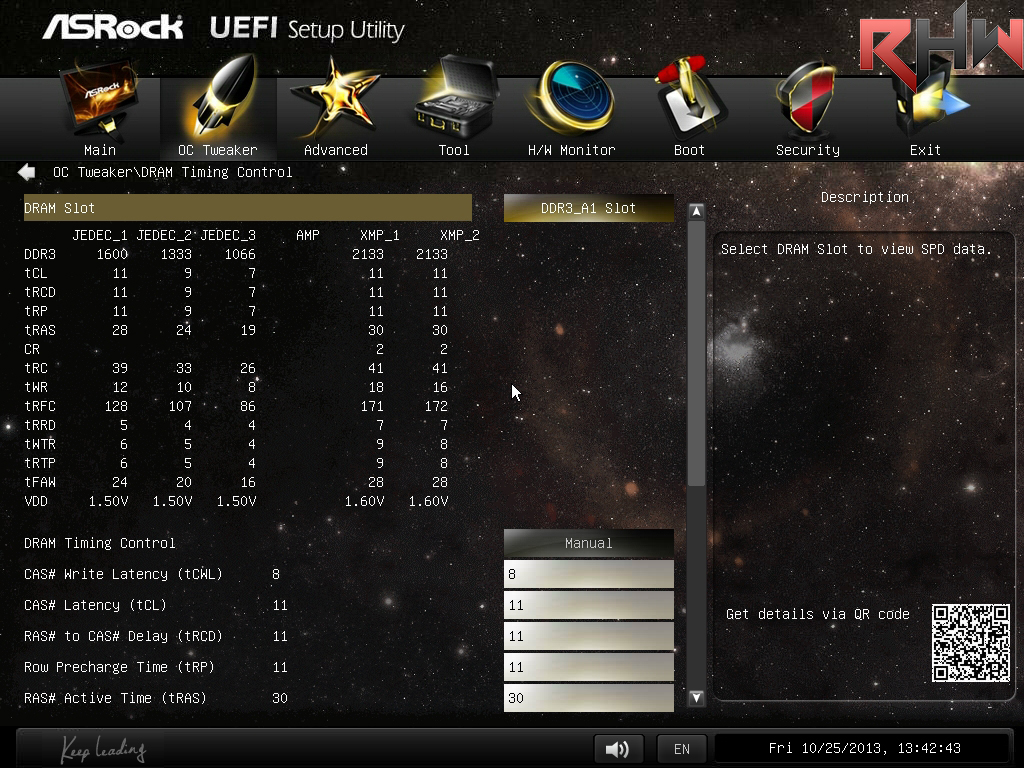Open the Tool toolbox icon

pos(455,97)
